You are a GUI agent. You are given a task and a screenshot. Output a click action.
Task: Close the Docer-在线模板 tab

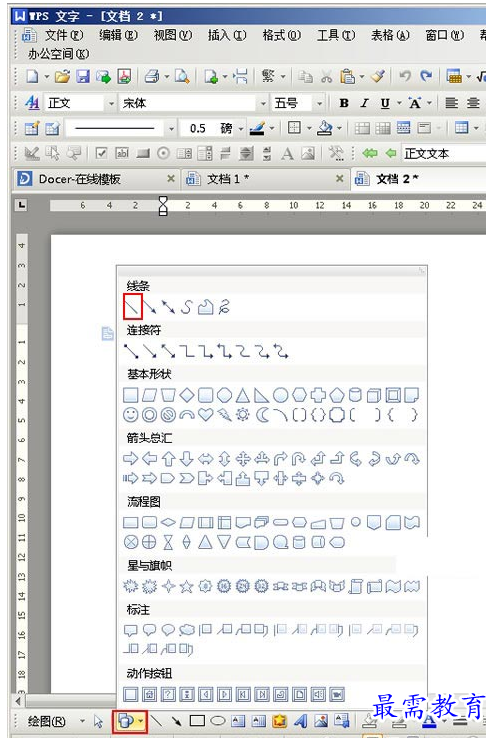pos(171,178)
